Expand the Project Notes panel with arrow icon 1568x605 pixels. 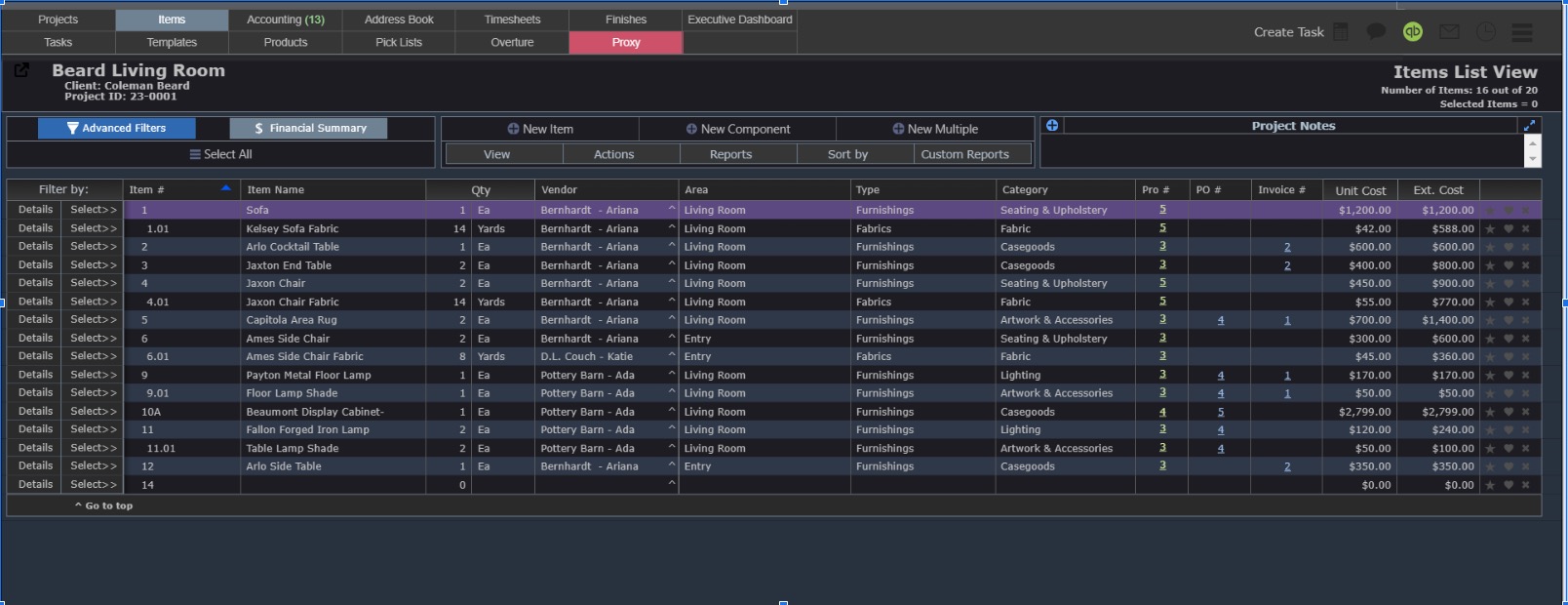point(1529,125)
